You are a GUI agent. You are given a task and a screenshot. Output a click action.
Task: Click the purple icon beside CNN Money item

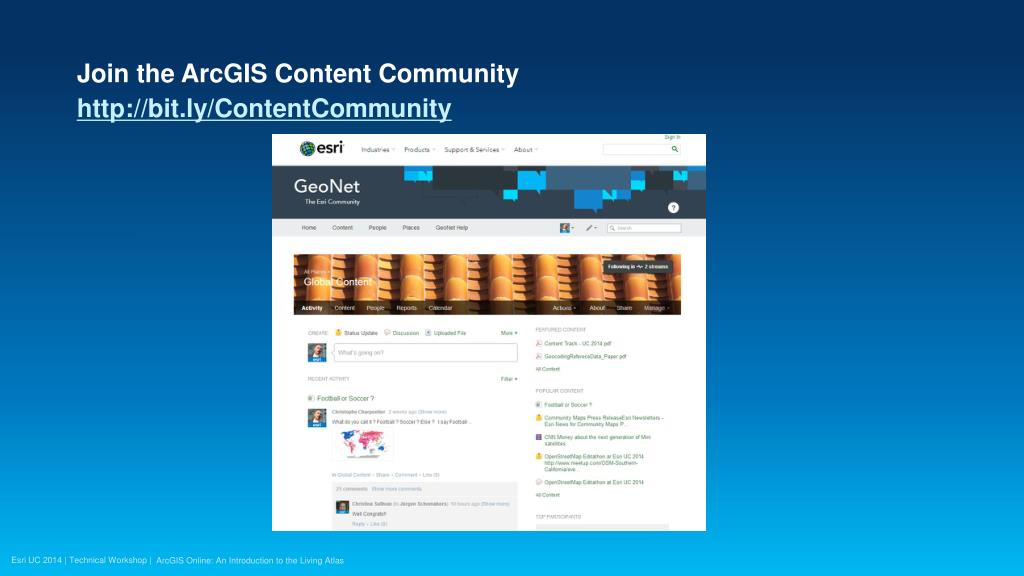(539, 438)
